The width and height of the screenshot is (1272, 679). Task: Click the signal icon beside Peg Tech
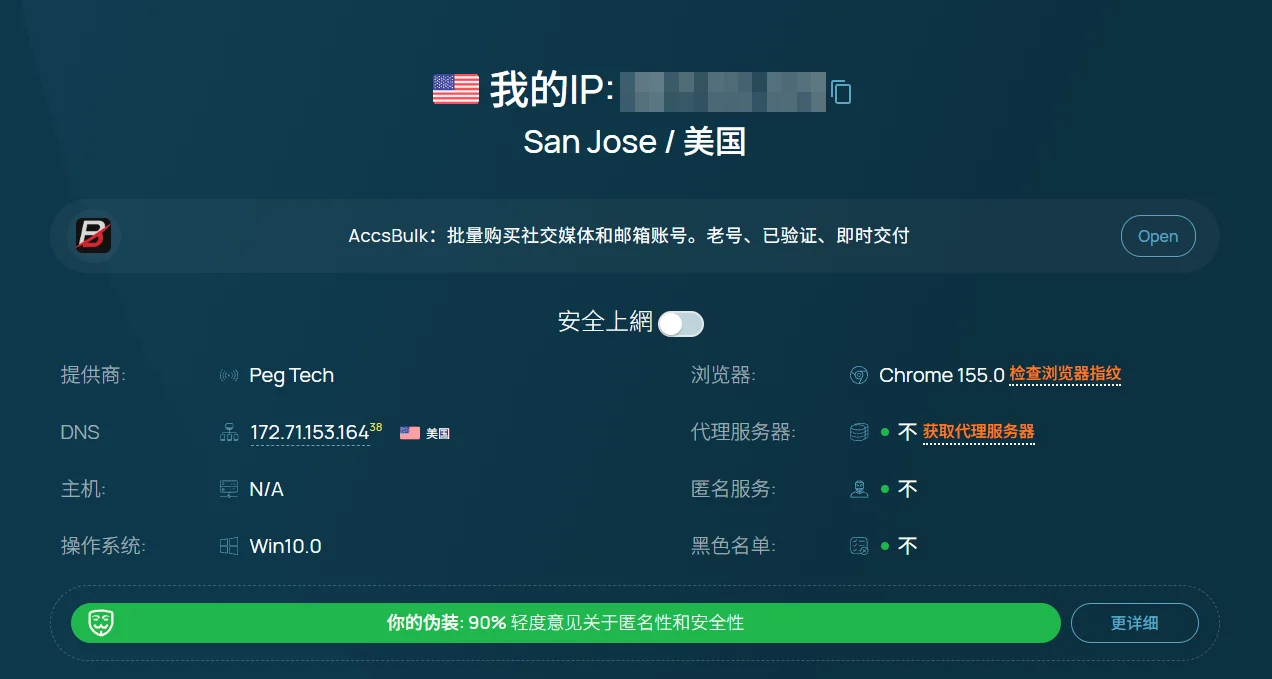pos(229,376)
